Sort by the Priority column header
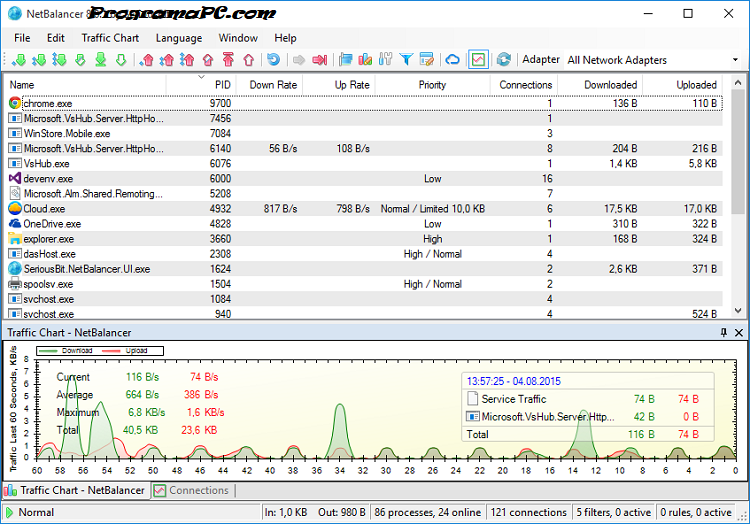Viewport: 750px width, 524px height. (x=432, y=85)
